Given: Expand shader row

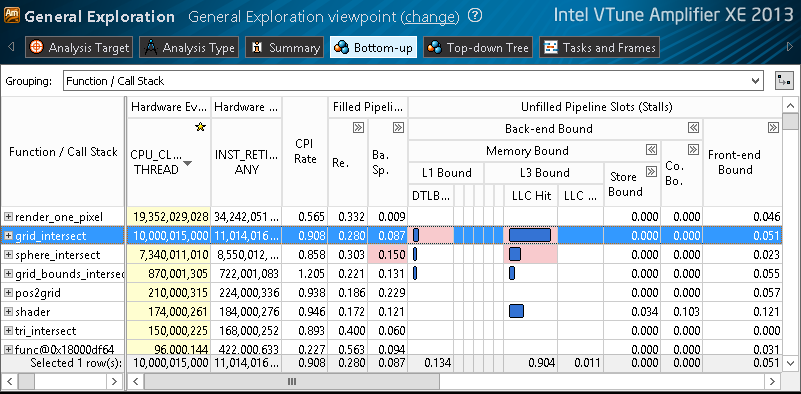Looking at the screenshot, I should pos(8,311).
